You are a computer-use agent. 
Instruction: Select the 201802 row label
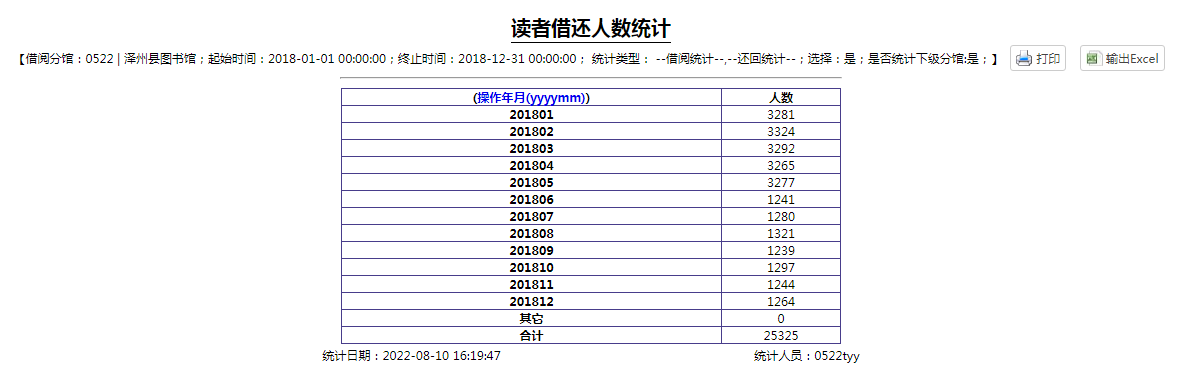coord(532,131)
